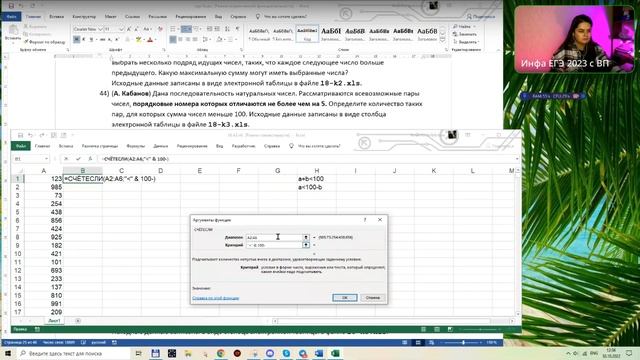This screenshot has width=640, height=360.
Task: Click Word's read mode view icon
Action: click(x=404, y=342)
